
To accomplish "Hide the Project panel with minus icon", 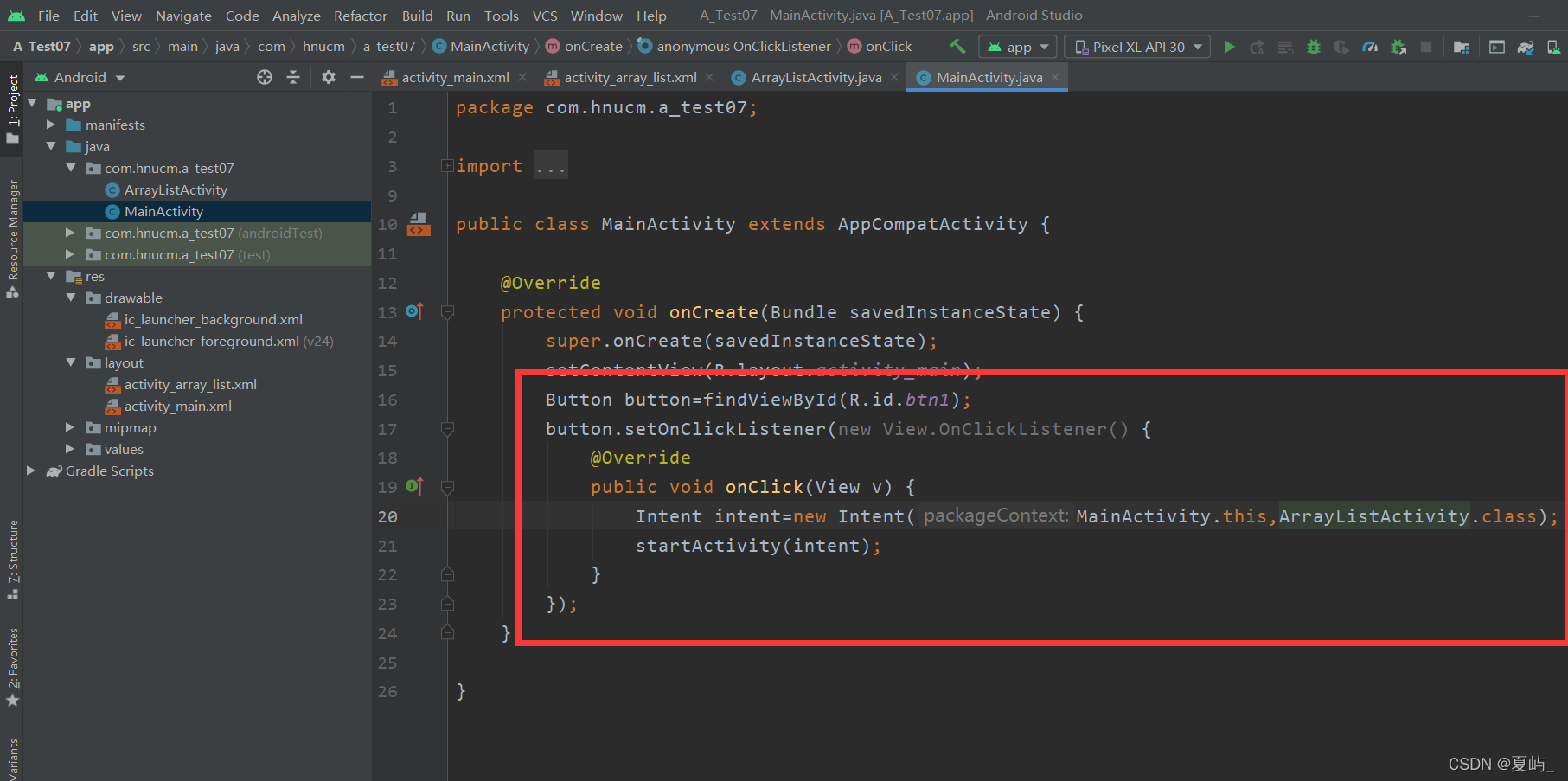I will 356,77.
